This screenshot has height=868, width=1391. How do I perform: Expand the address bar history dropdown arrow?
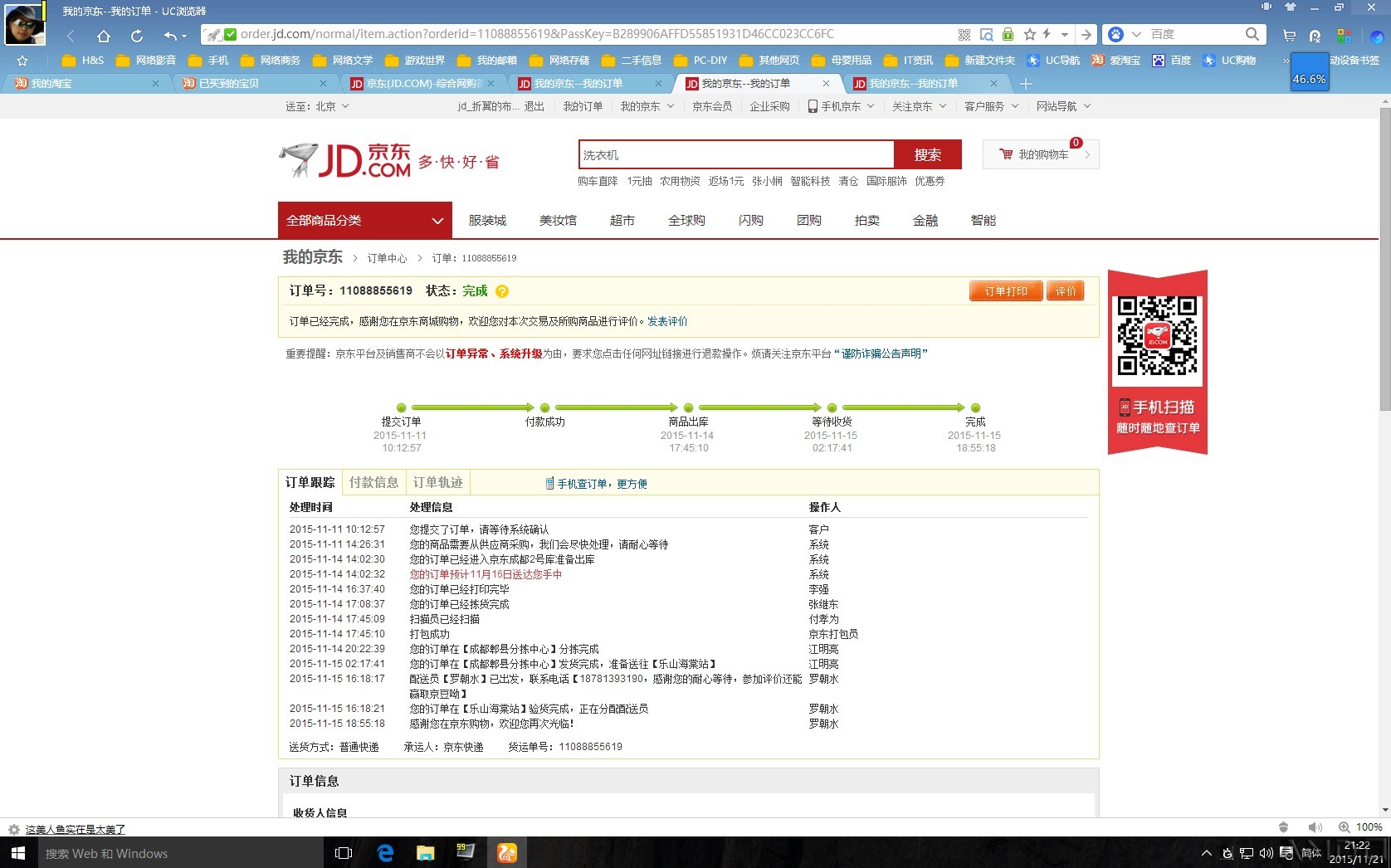(x=1065, y=35)
